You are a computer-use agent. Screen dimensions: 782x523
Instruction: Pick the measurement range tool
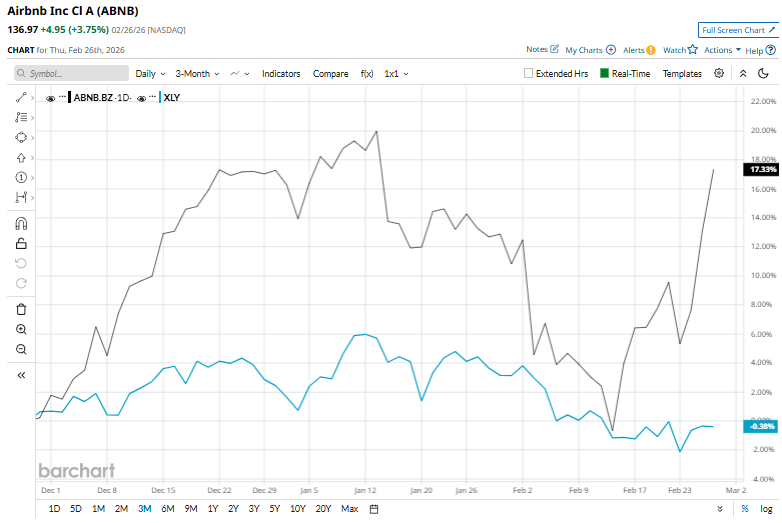tap(21, 197)
